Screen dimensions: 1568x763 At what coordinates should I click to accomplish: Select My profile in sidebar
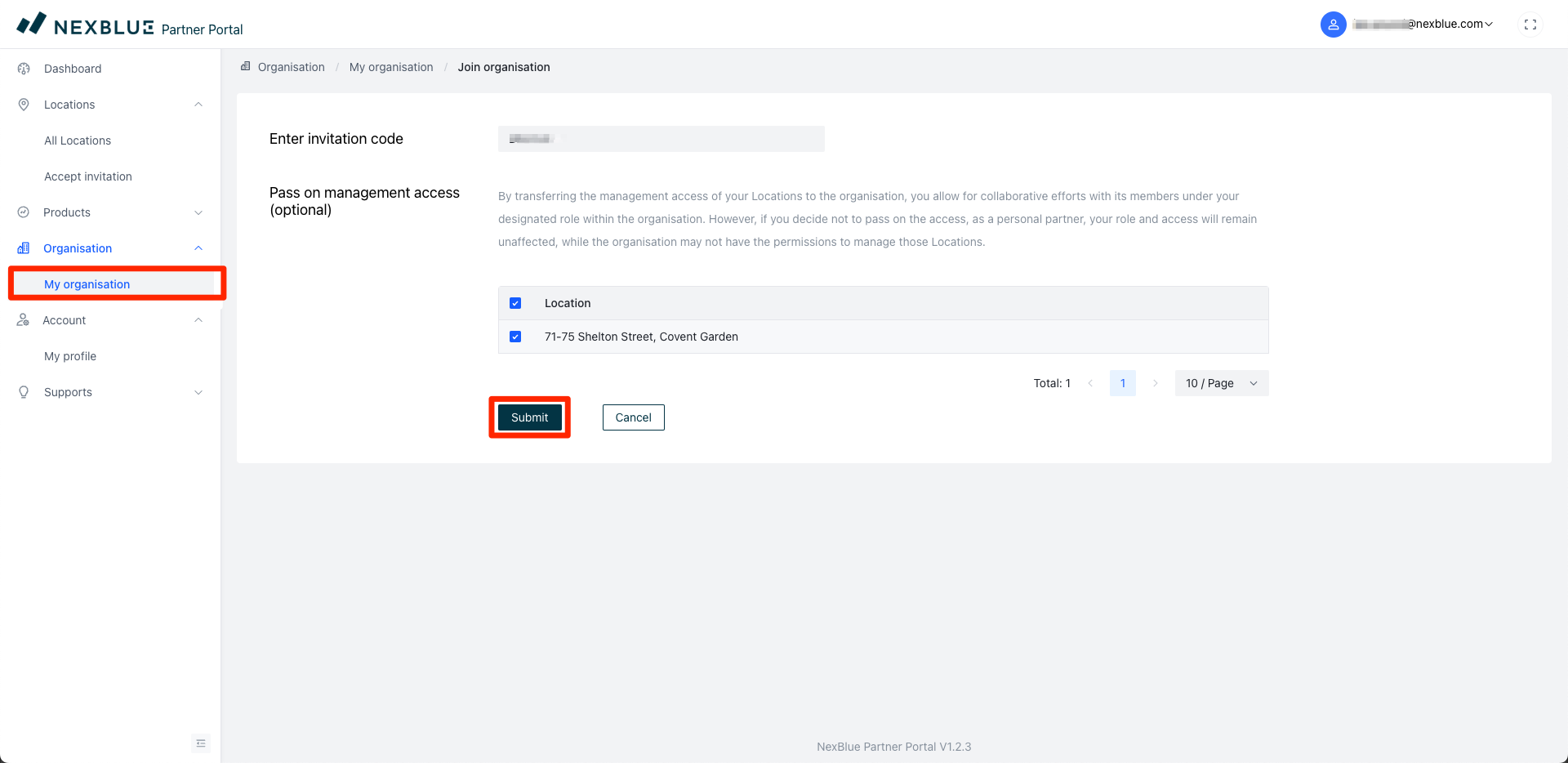point(70,356)
